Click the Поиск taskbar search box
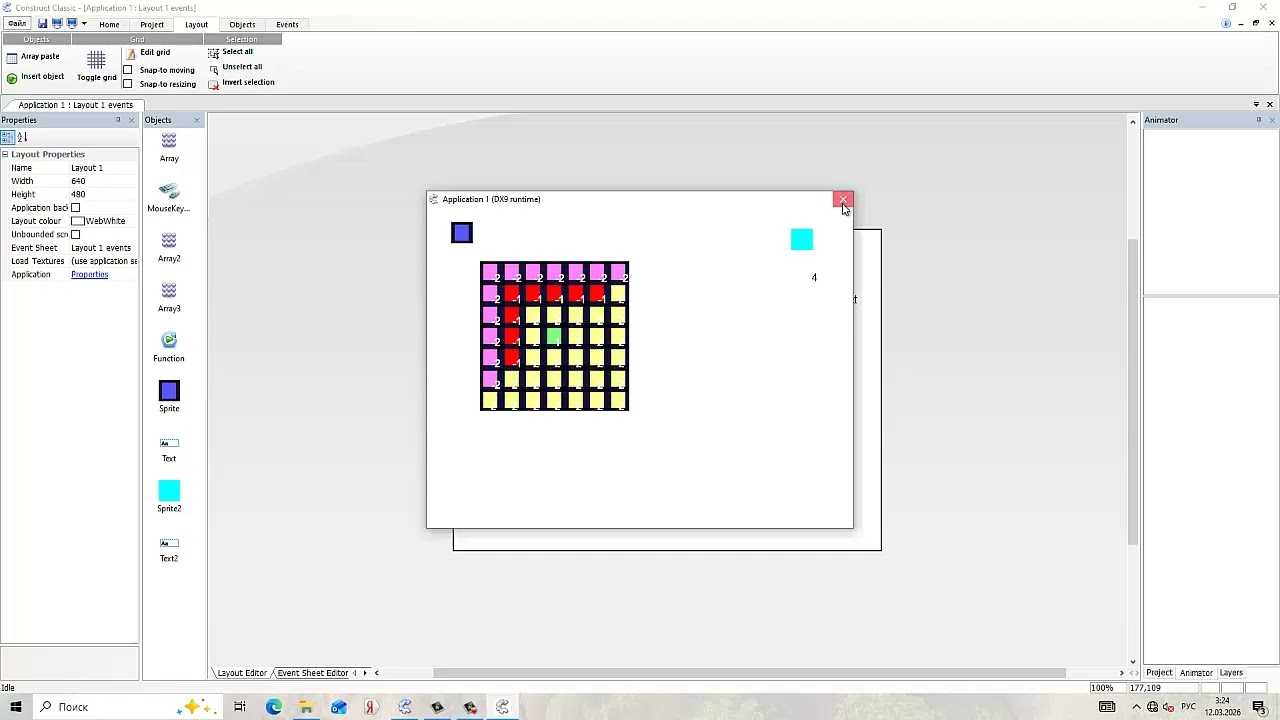This screenshot has width=1280, height=720. click(130, 707)
